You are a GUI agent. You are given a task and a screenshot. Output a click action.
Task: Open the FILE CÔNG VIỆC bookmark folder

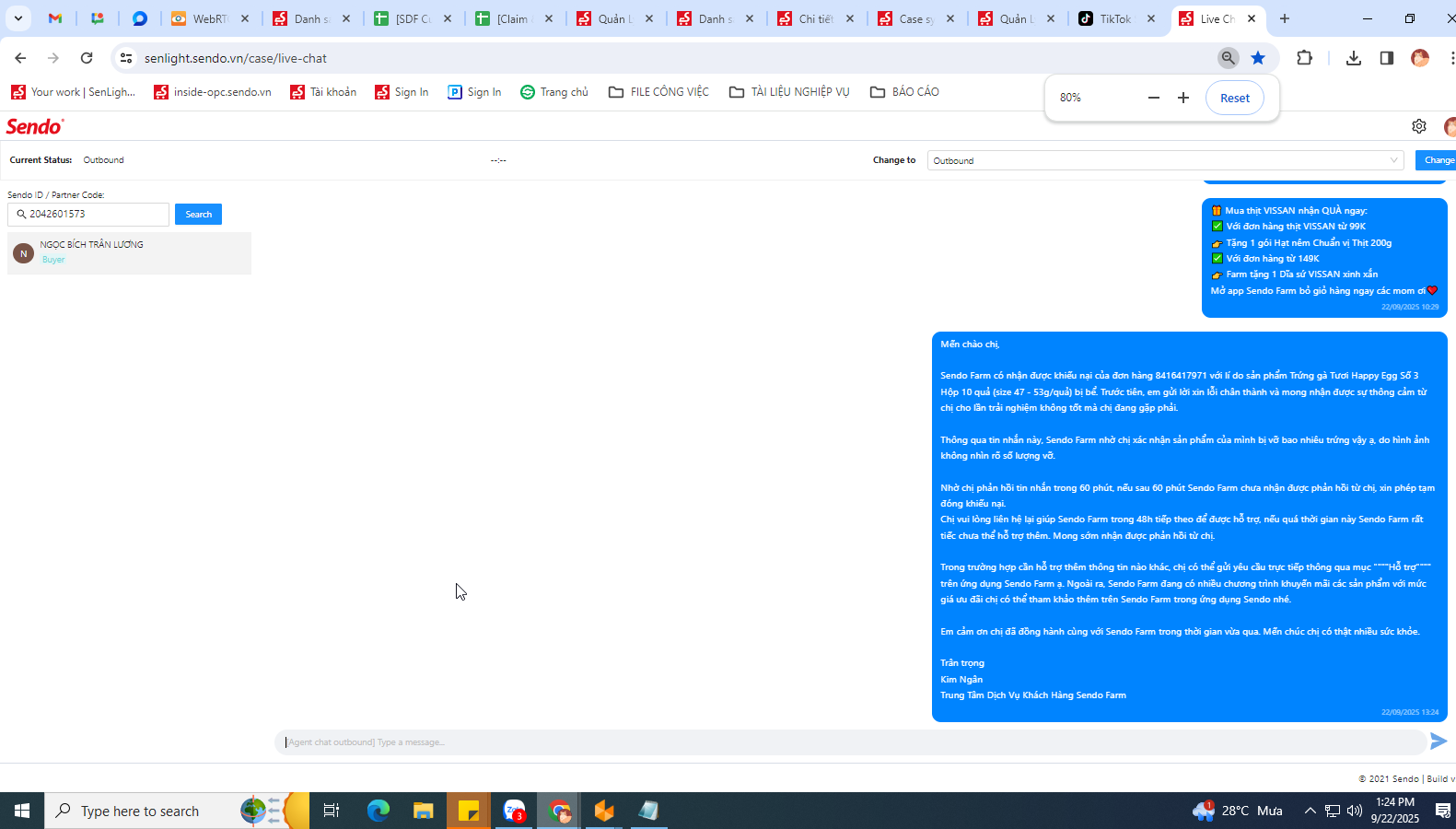pyautogui.click(x=658, y=92)
